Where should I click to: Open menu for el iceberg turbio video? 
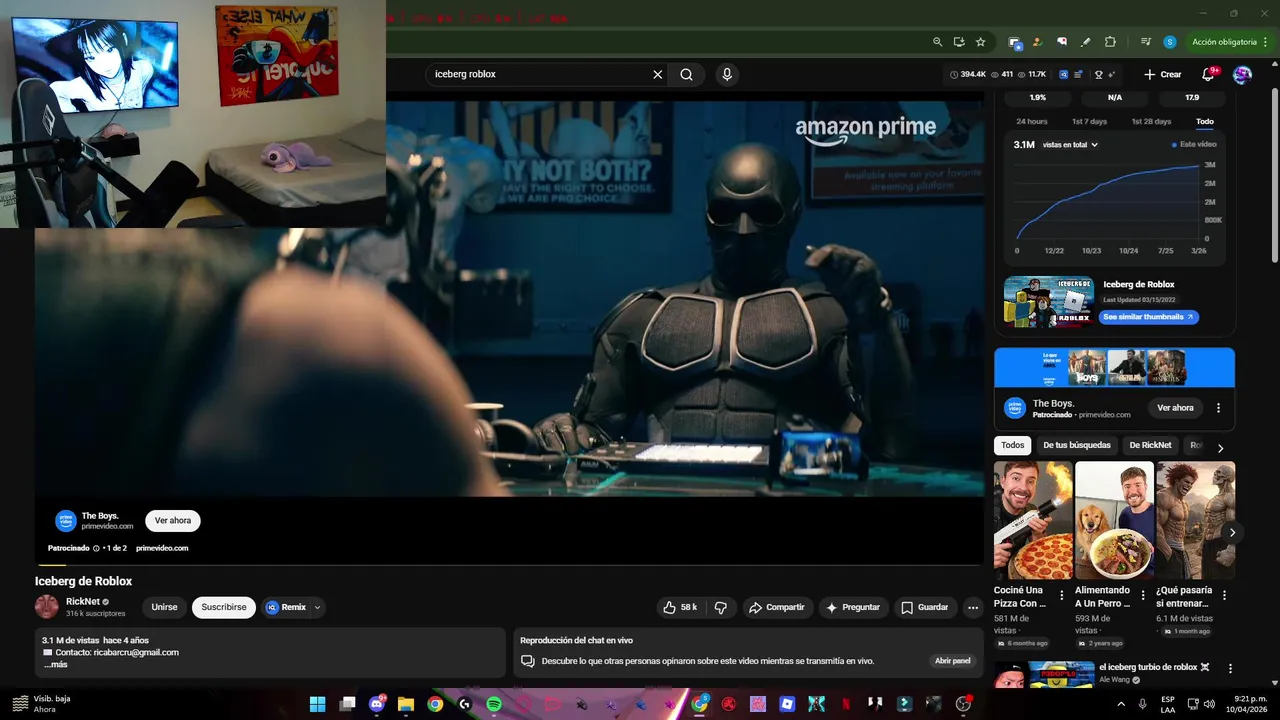click(1230, 668)
